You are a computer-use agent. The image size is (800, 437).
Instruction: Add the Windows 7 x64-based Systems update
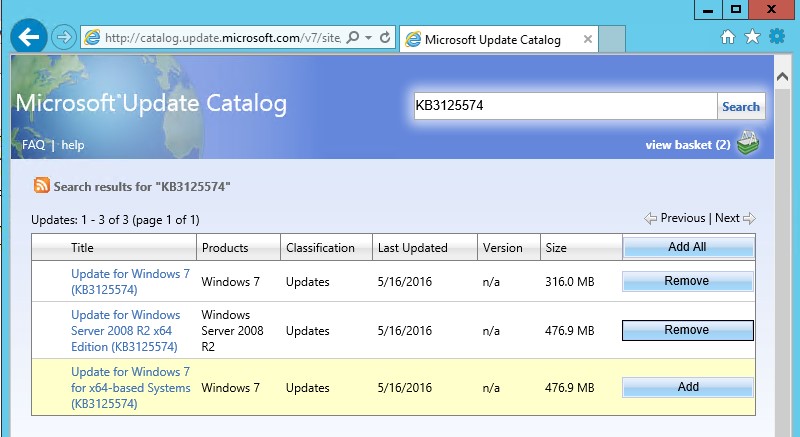687,387
